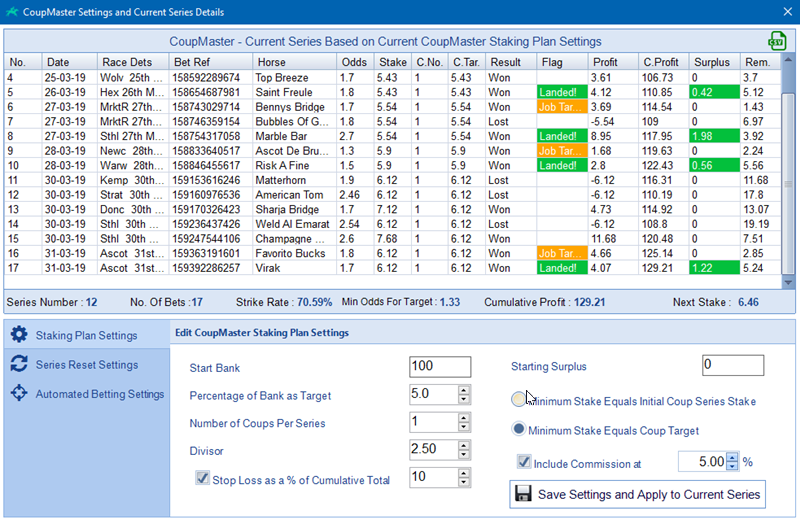Select Minimum Stake Equals Initial Coup Series Stake
Image resolution: width=800 pixels, height=519 pixels.
pos(518,400)
